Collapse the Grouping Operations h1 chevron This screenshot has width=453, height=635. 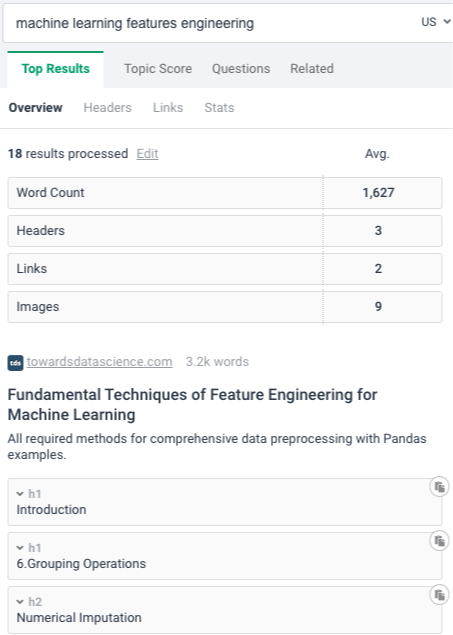pos(20,548)
